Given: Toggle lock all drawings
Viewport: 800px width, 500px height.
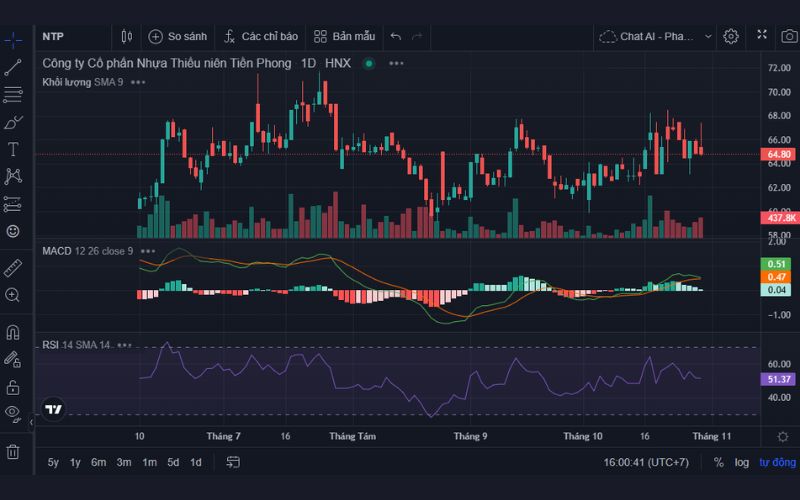Looking at the screenshot, I should coord(13,386).
